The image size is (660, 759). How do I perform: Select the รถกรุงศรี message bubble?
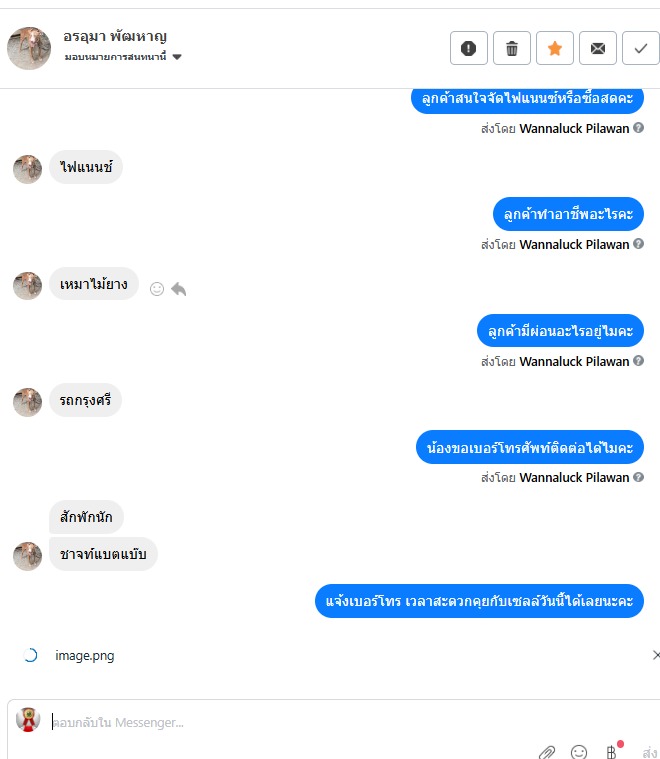point(85,400)
